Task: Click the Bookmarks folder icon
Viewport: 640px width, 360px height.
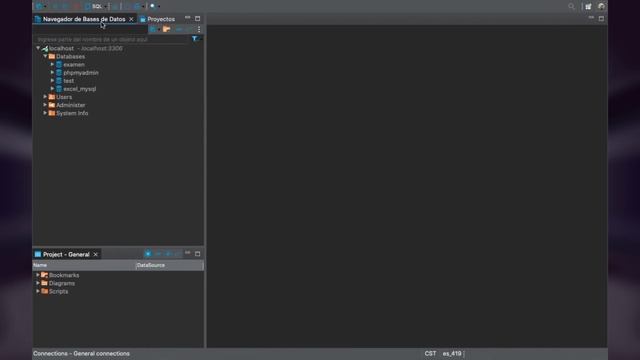Action: point(44,275)
